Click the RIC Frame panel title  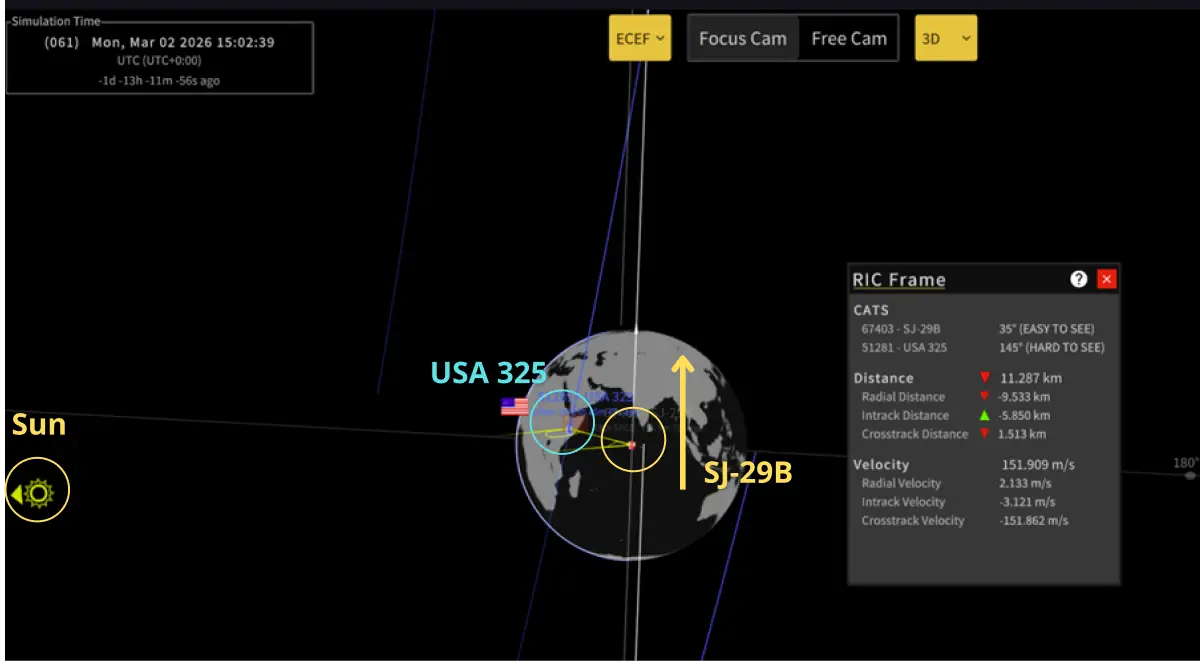click(x=899, y=280)
